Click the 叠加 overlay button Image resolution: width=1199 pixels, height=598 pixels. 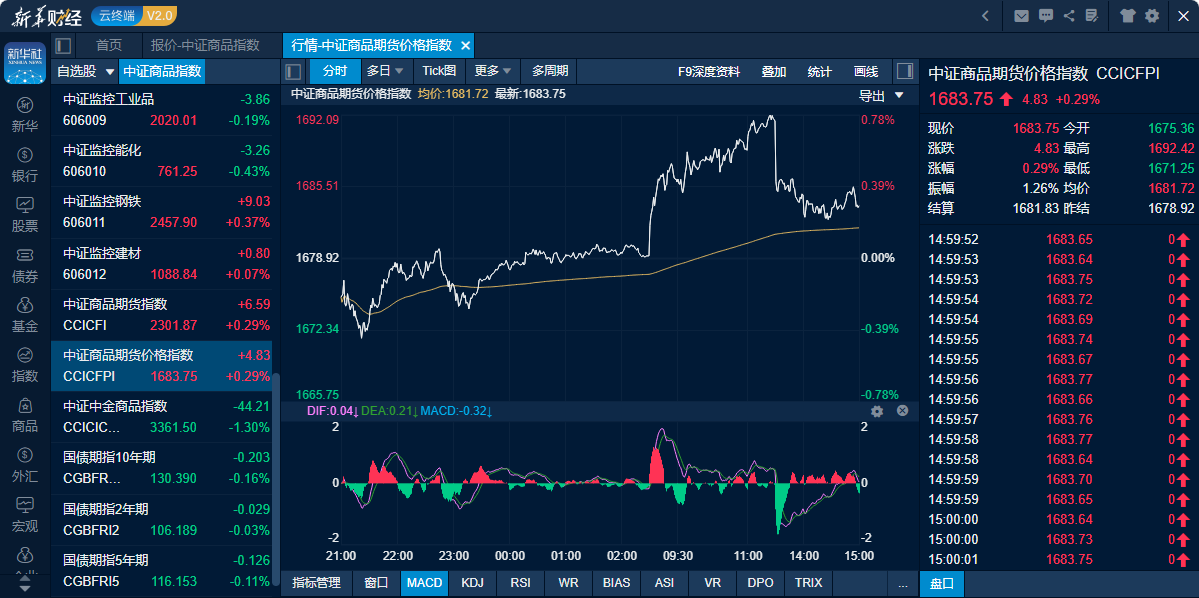click(774, 72)
